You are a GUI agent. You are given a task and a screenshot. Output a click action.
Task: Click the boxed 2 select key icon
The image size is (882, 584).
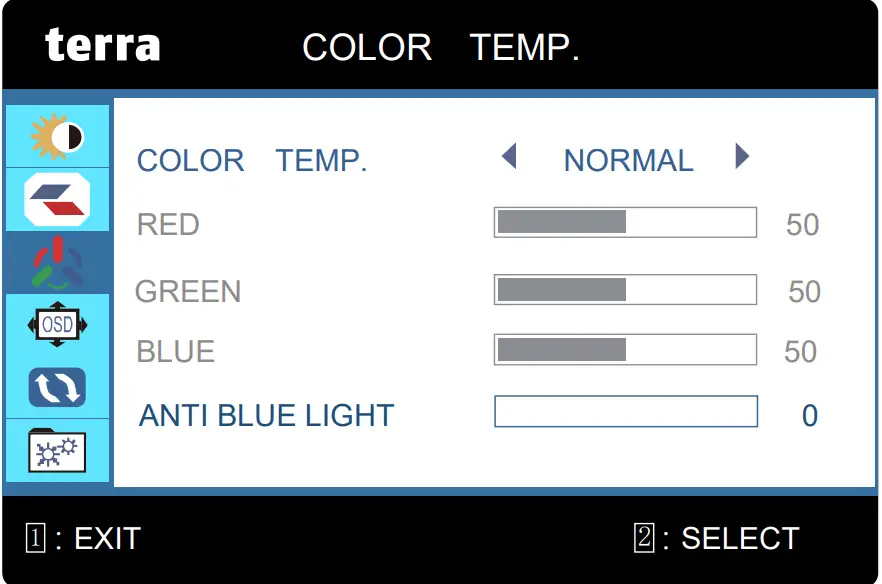[644, 538]
